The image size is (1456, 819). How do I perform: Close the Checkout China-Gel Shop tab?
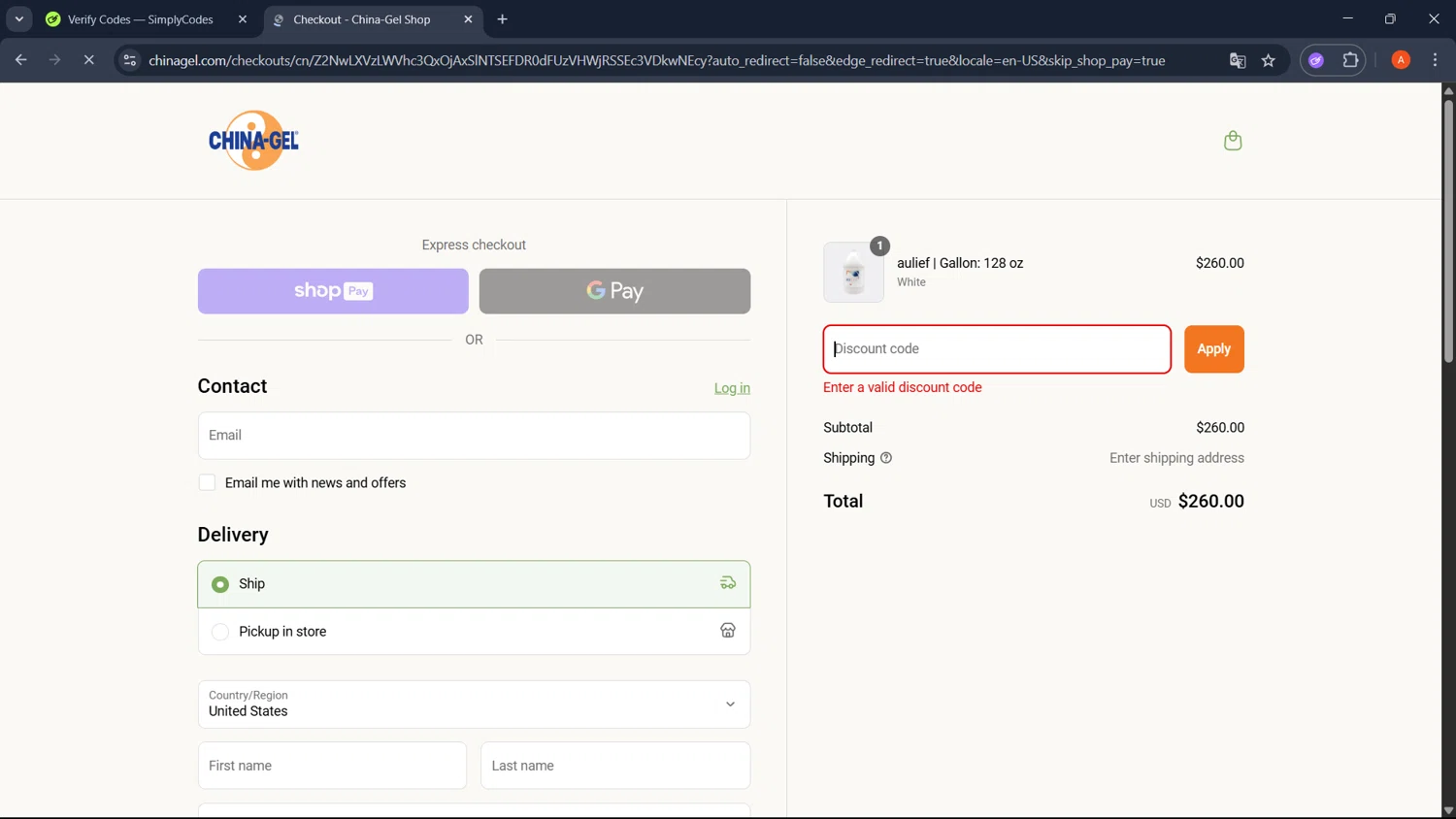point(468,19)
